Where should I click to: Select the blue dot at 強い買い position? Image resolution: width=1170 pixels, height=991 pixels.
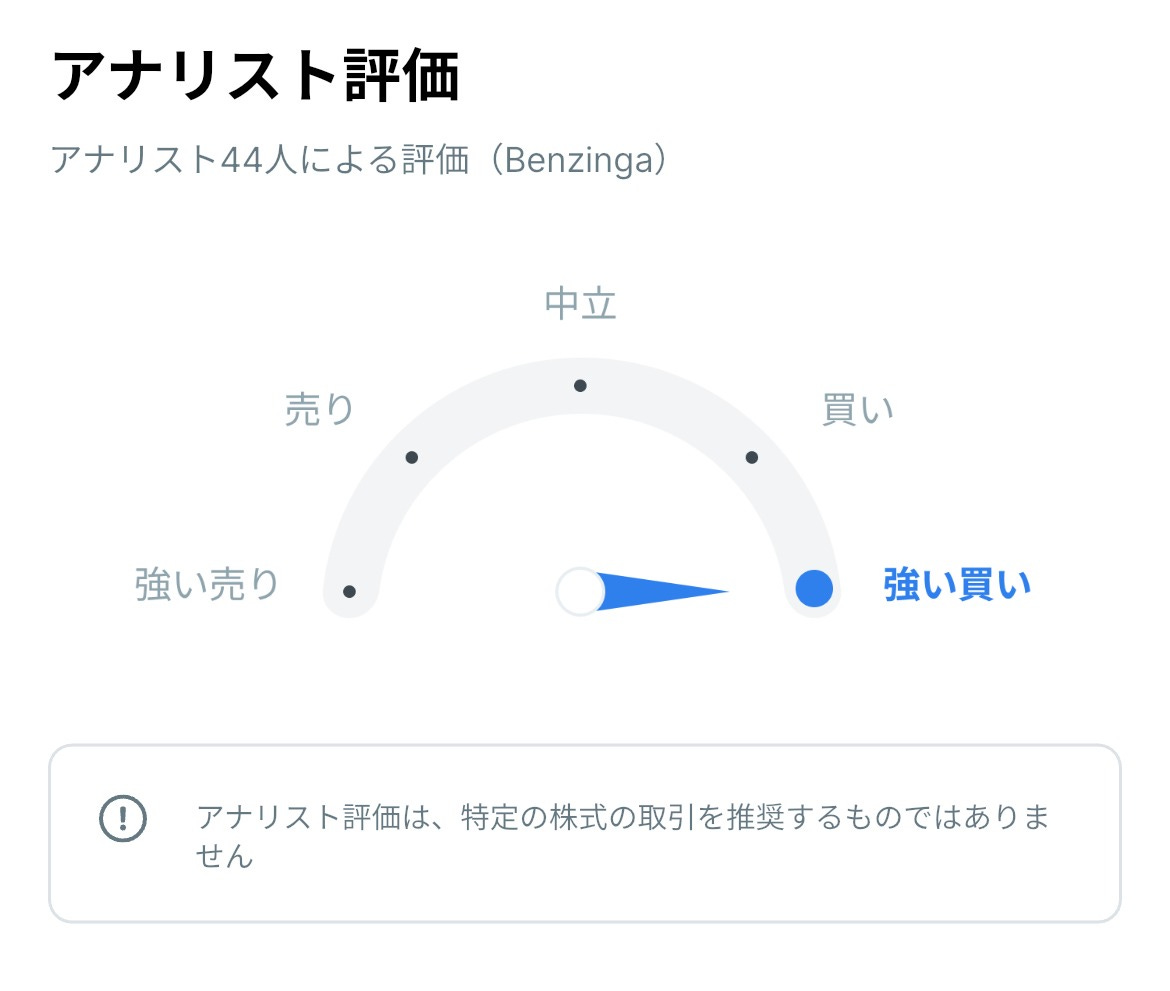[x=812, y=590]
